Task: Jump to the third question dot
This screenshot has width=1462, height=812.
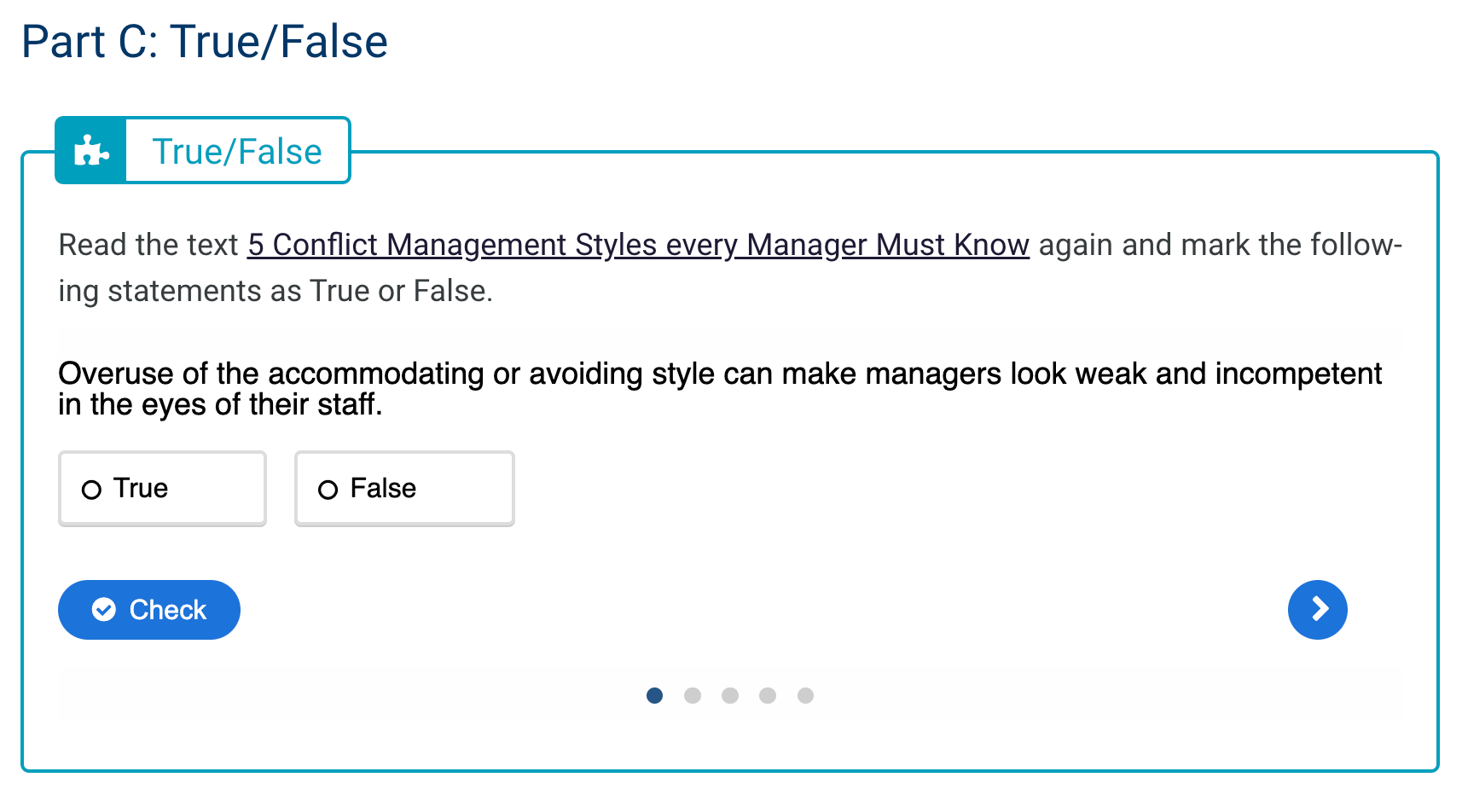Action: [x=730, y=695]
